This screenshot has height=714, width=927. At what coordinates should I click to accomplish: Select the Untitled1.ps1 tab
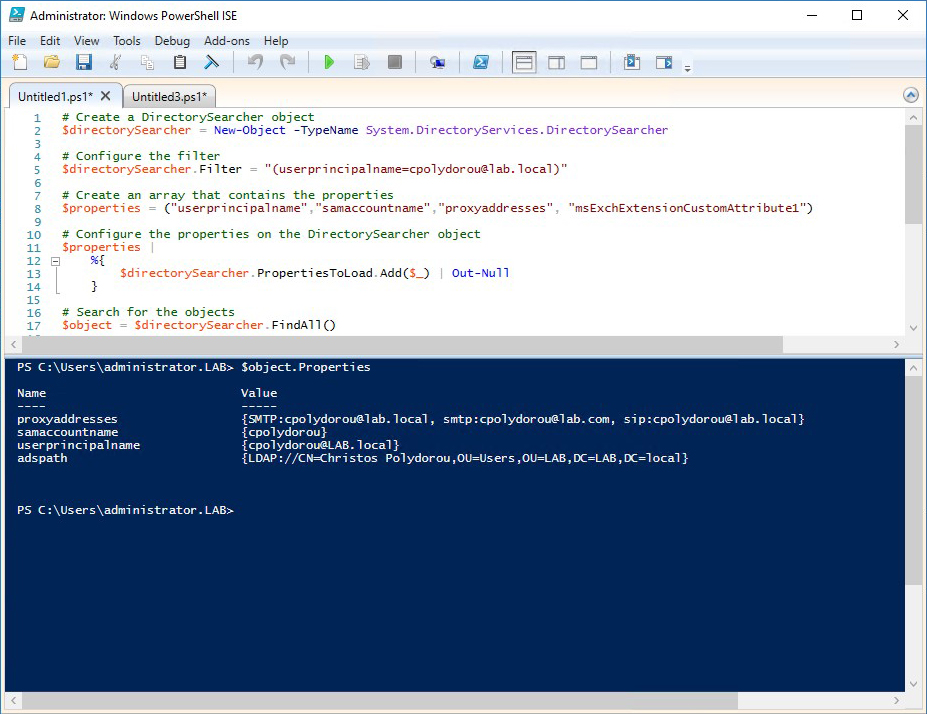point(56,96)
